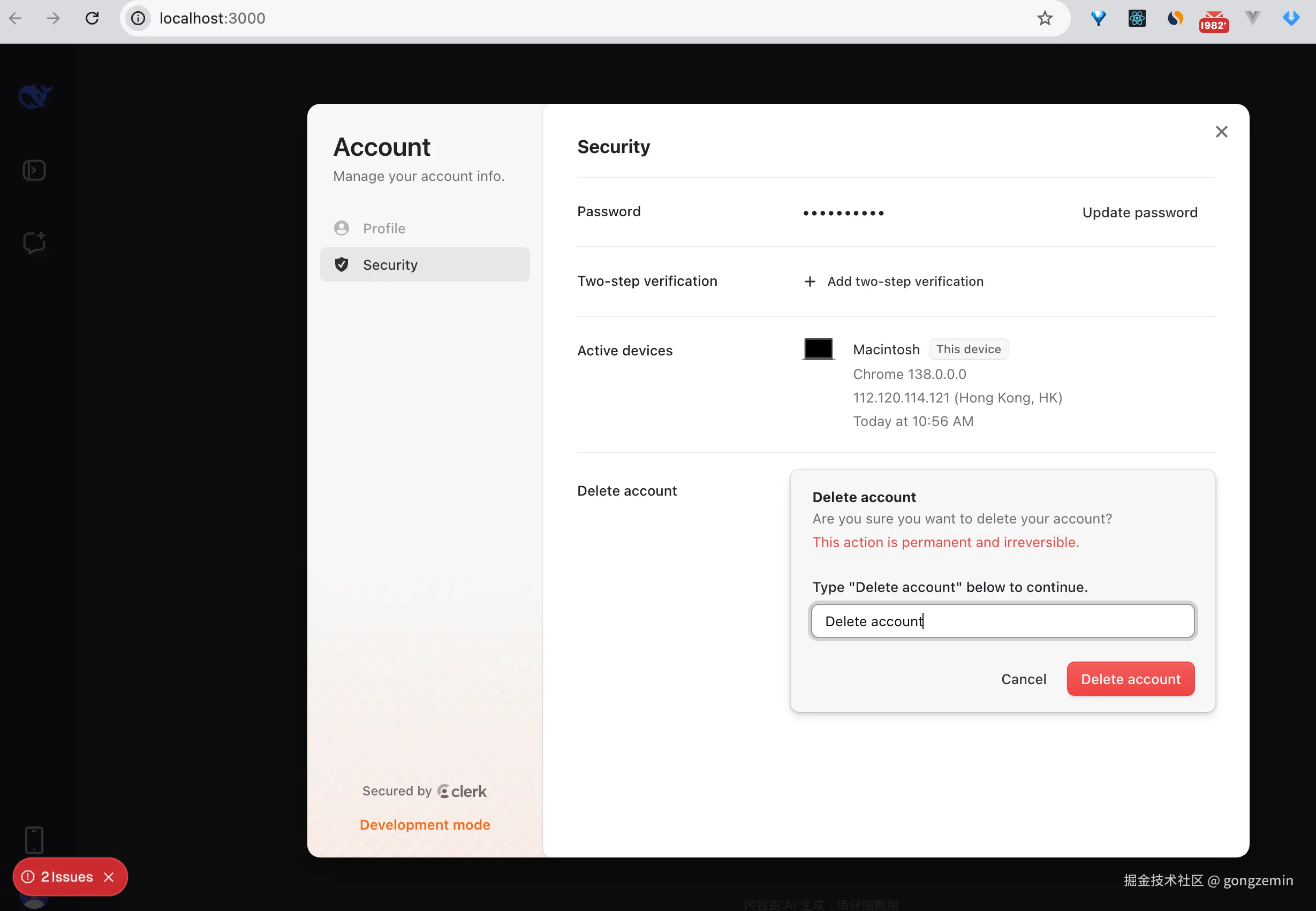This screenshot has height=911, width=1316.
Task: Click the new chat bubble icon
Action: click(x=34, y=242)
